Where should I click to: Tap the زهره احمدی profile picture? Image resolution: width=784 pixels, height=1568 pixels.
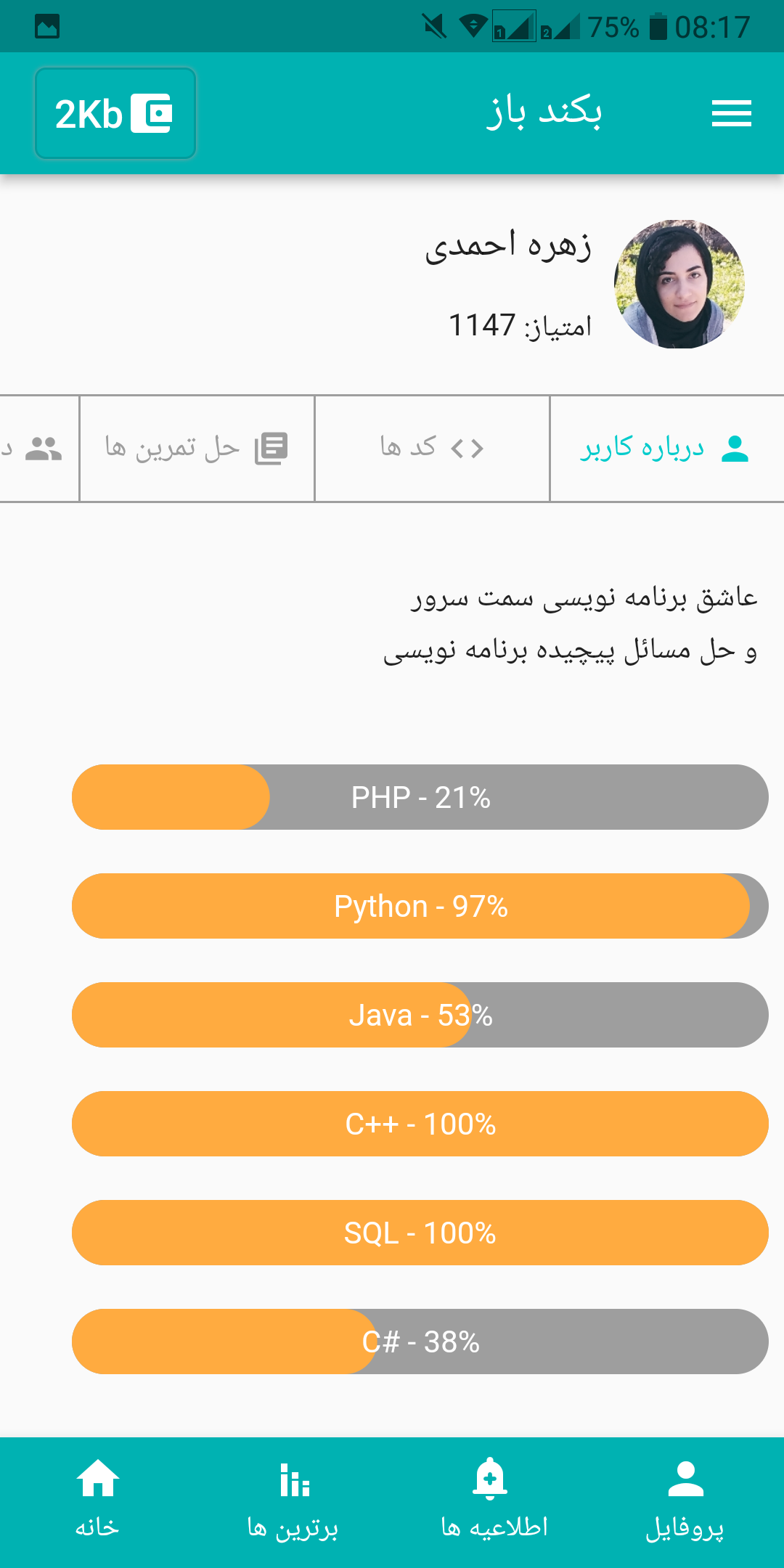[679, 284]
